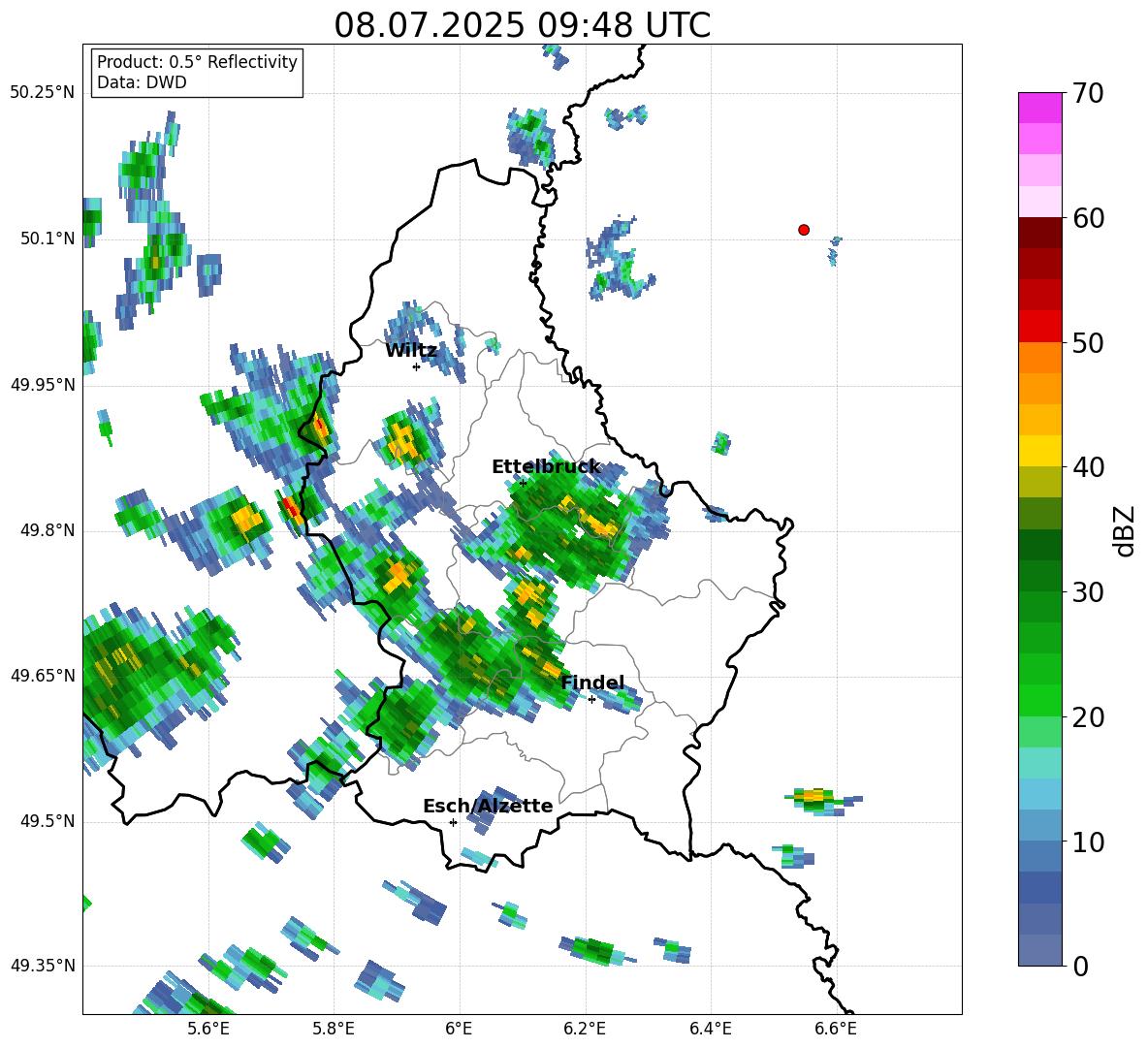Screen dimensions: 1148x1048
Task: Click the Findel station label
Action: (x=592, y=683)
